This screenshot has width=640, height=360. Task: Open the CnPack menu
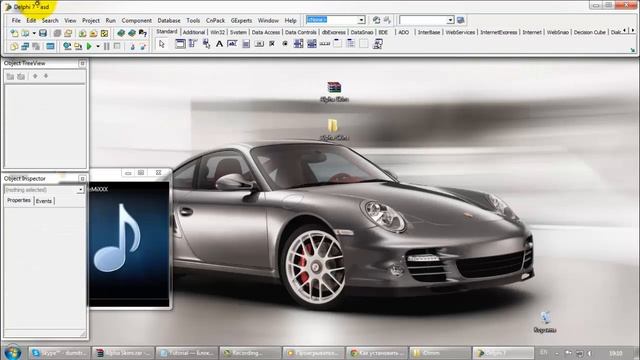click(215, 20)
